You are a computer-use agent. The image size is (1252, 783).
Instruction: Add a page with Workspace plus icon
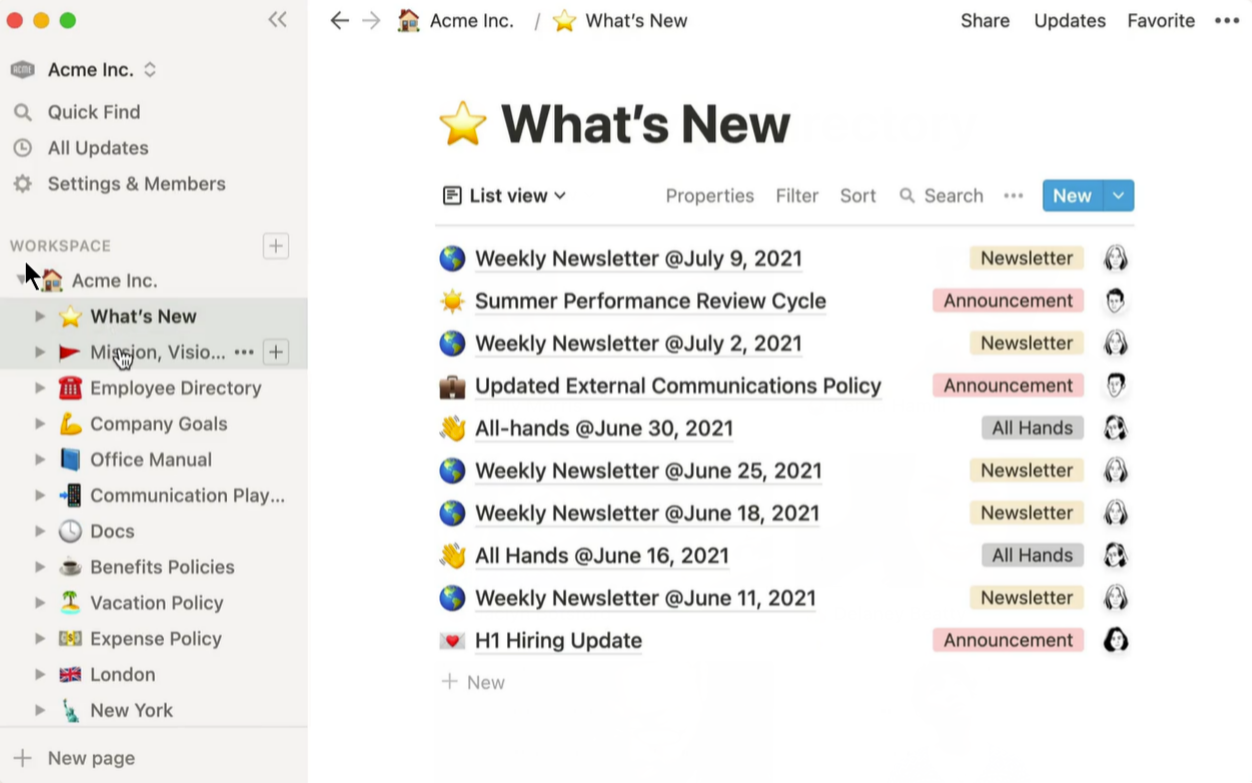click(276, 246)
